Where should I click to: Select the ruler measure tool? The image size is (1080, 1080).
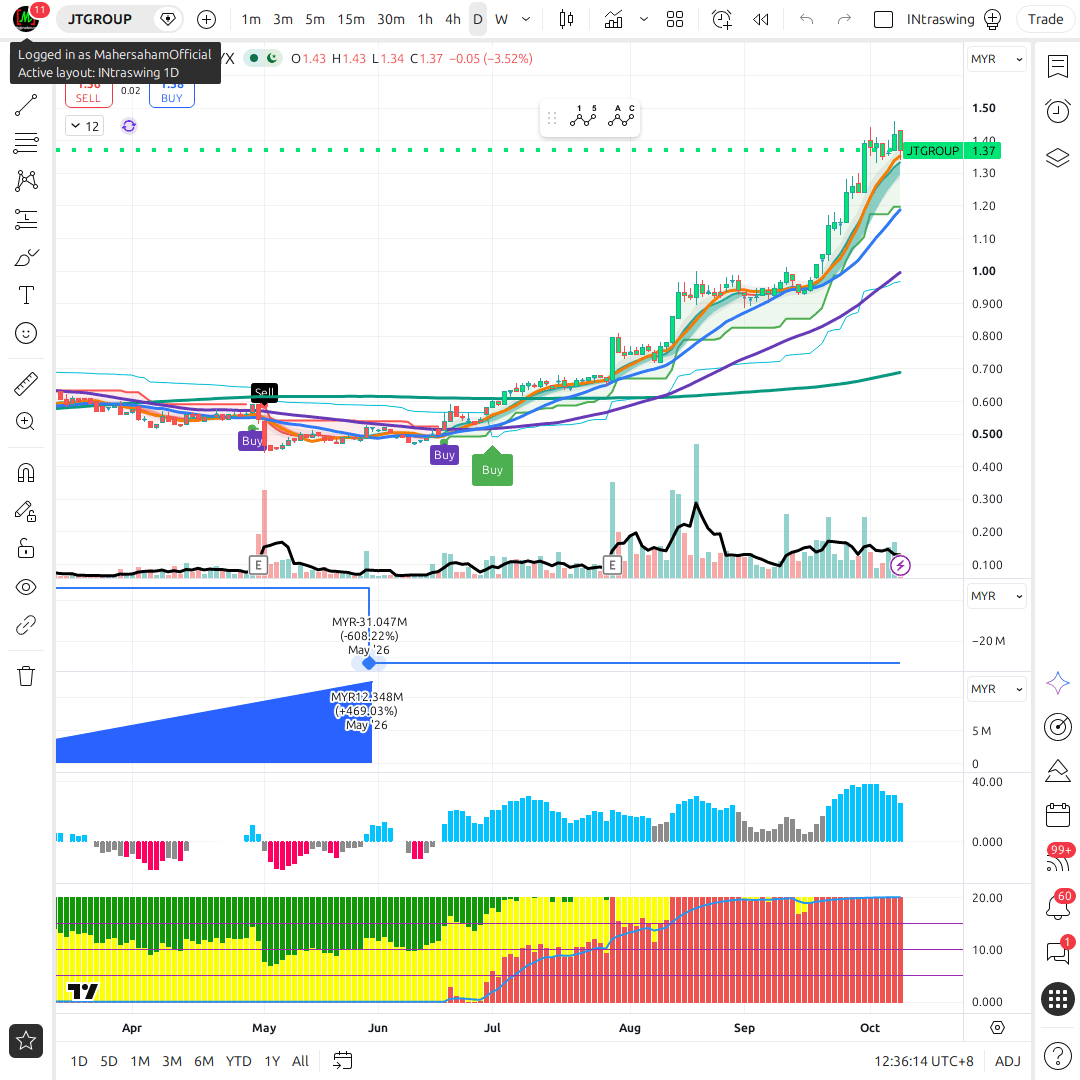tap(26, 384)
